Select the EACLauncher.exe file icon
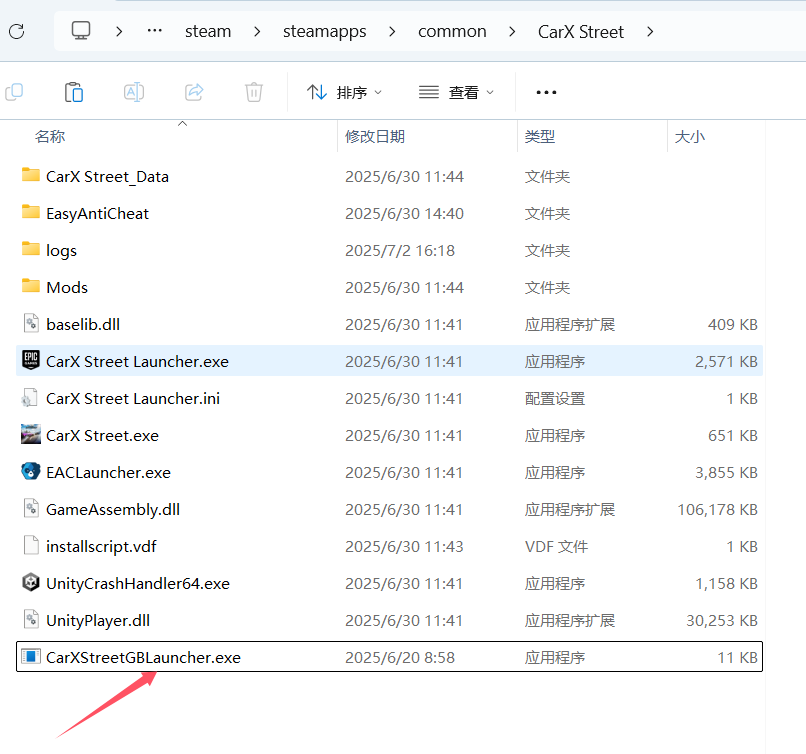 30,472
